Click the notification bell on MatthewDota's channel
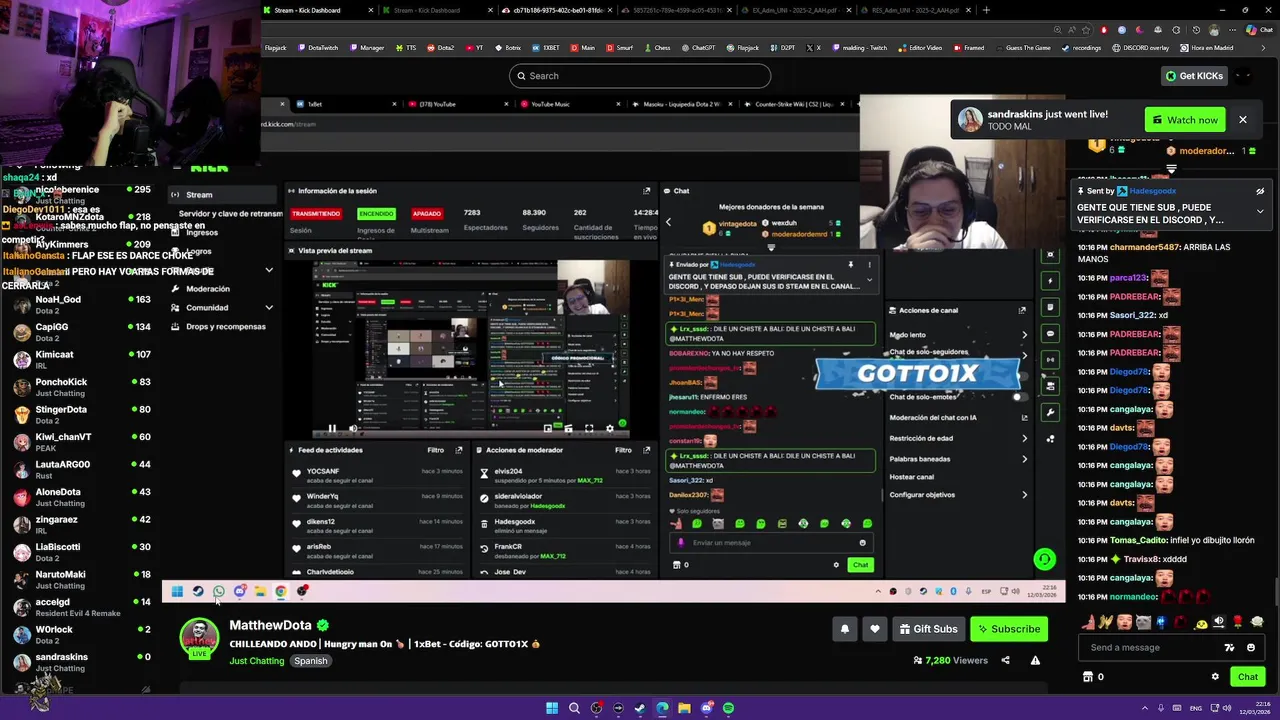The image size is (1280, 720). pos(845,629)
